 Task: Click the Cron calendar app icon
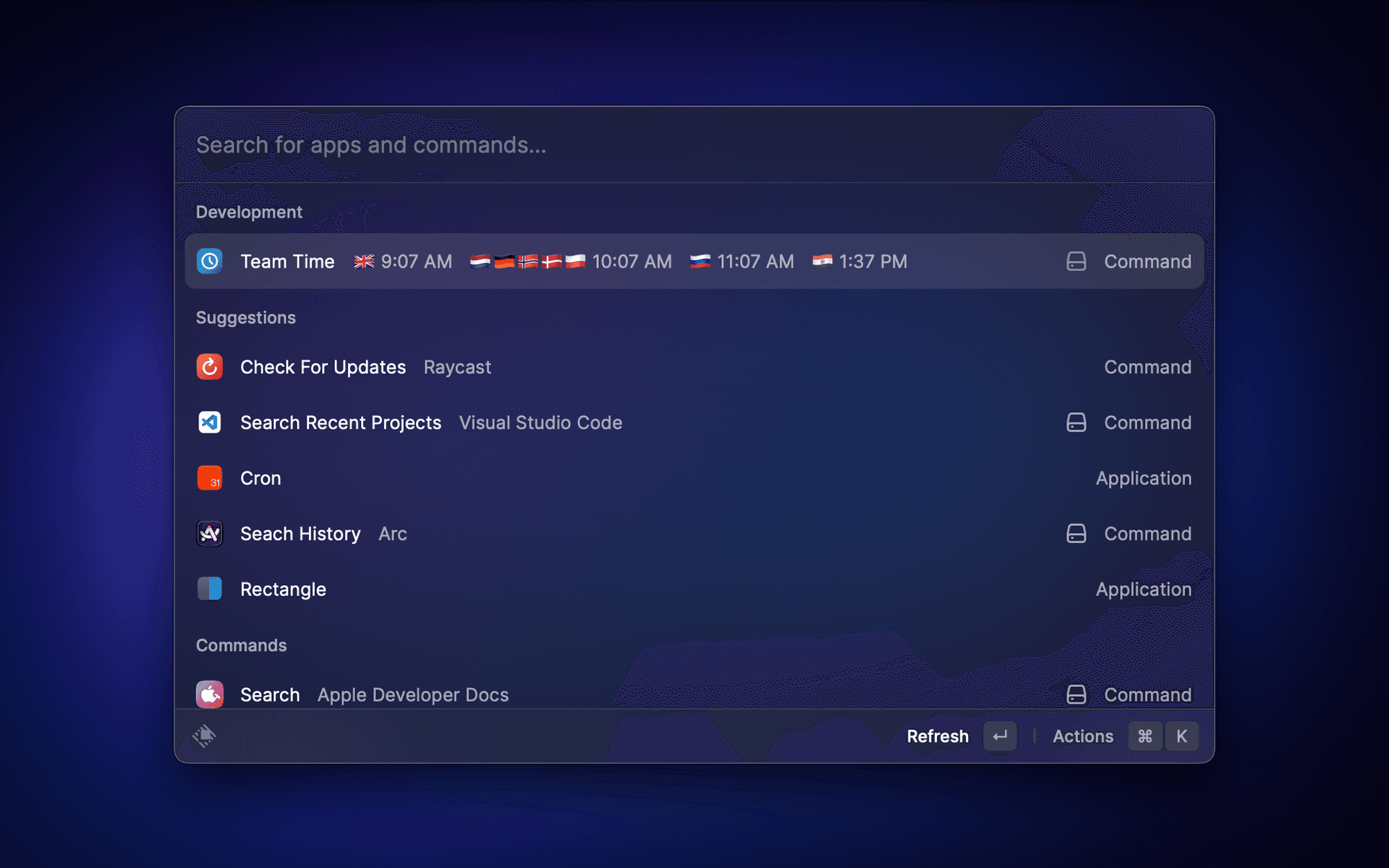(210, 478)
